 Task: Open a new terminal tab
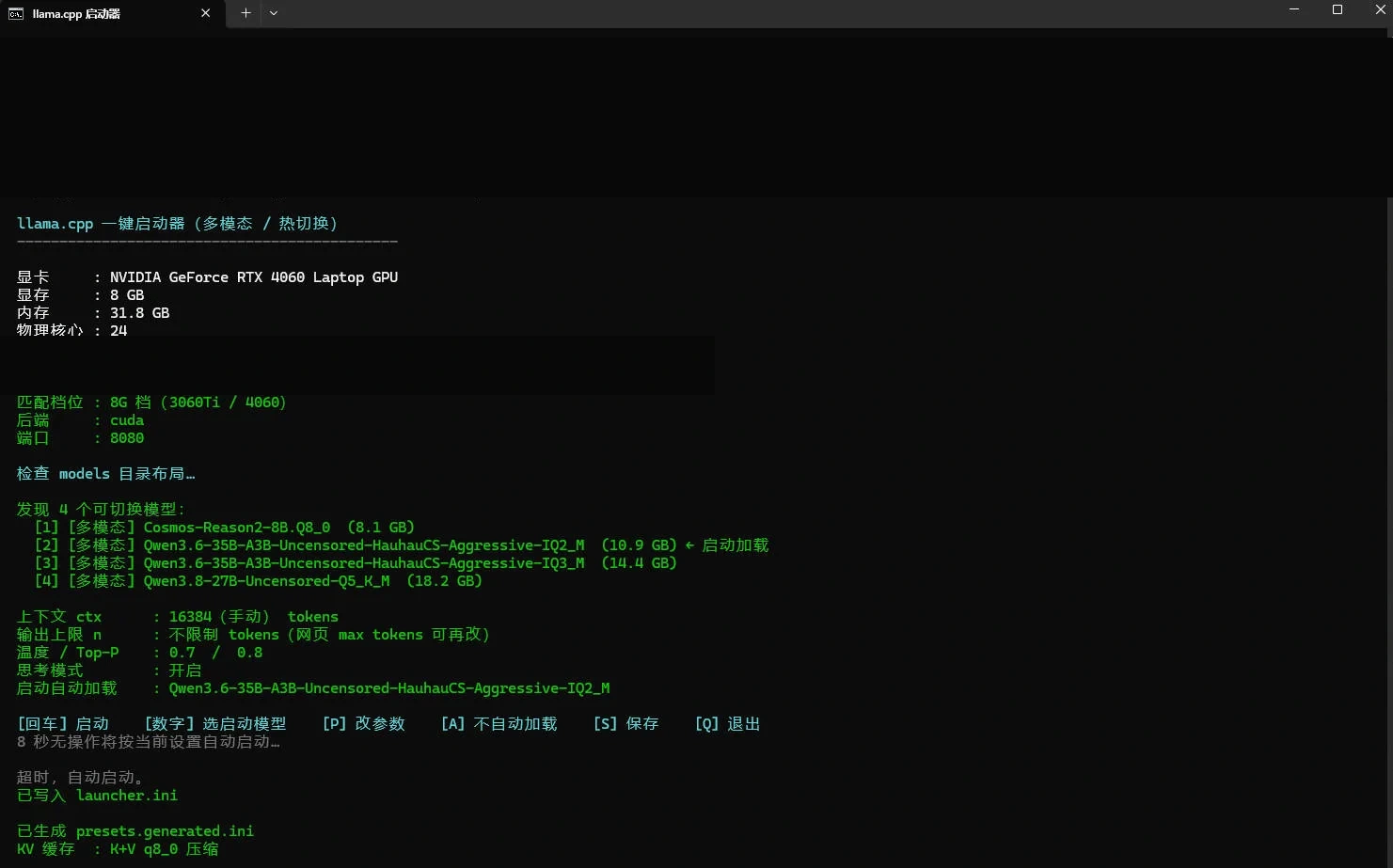point(245,13)
